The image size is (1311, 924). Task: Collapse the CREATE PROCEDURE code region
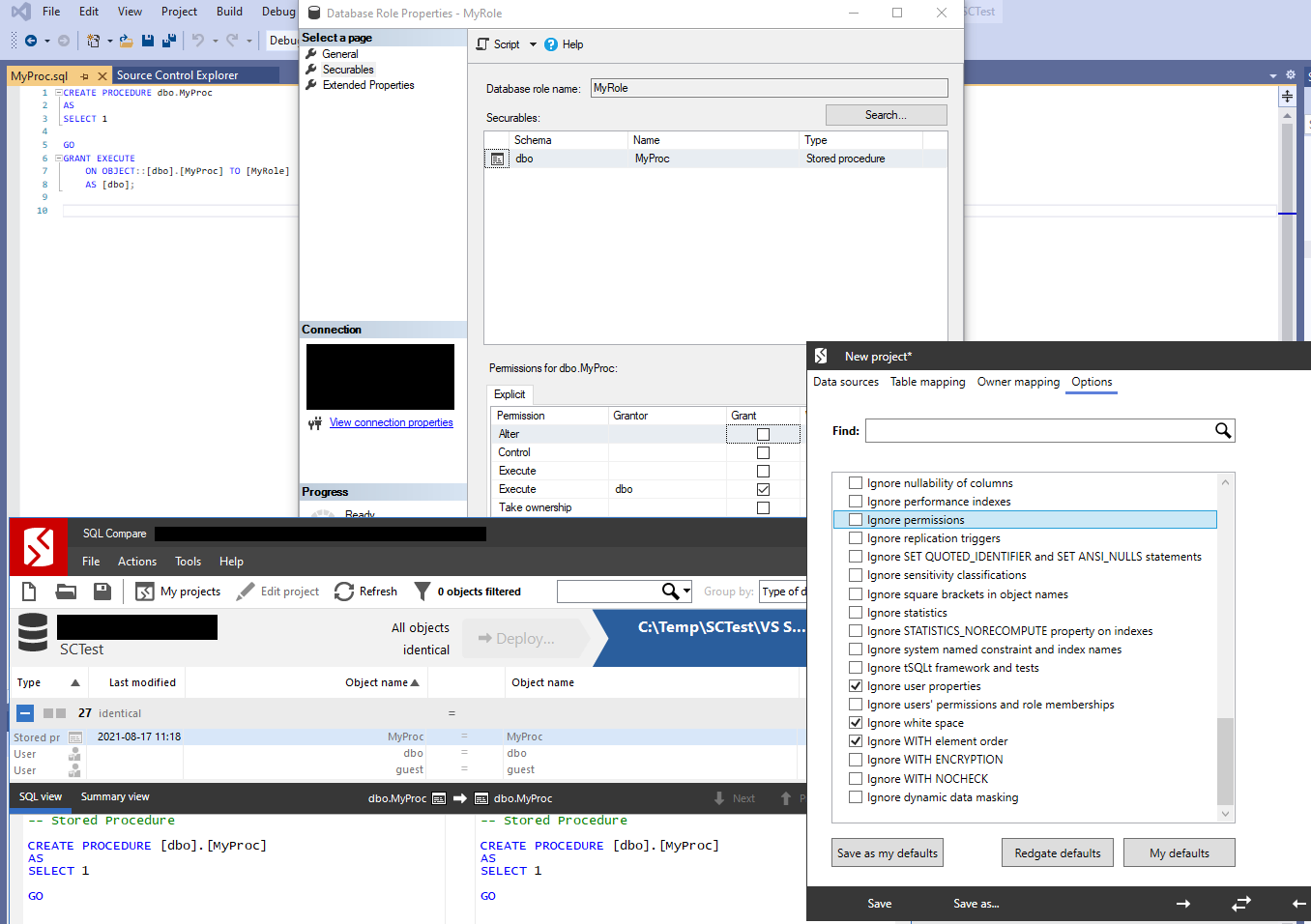pyautogui.click(x=58, y=93)
